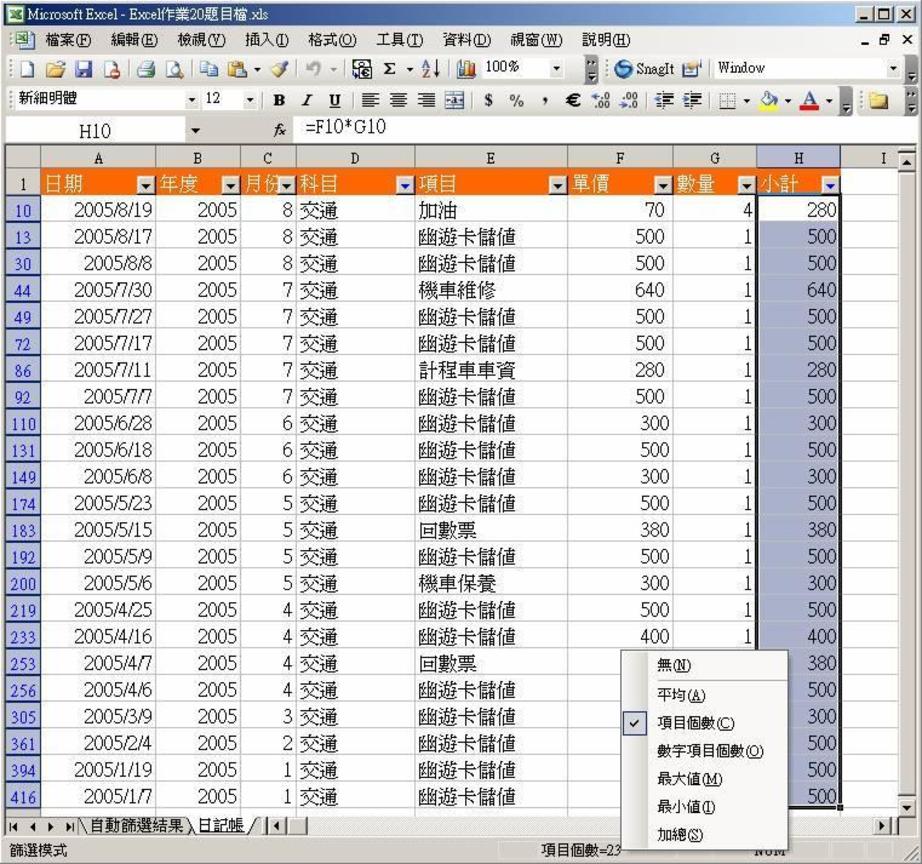The image size is (922, 864).
Task: Click the AutoSum sigma icon
Action: click(x=390, y=69)
